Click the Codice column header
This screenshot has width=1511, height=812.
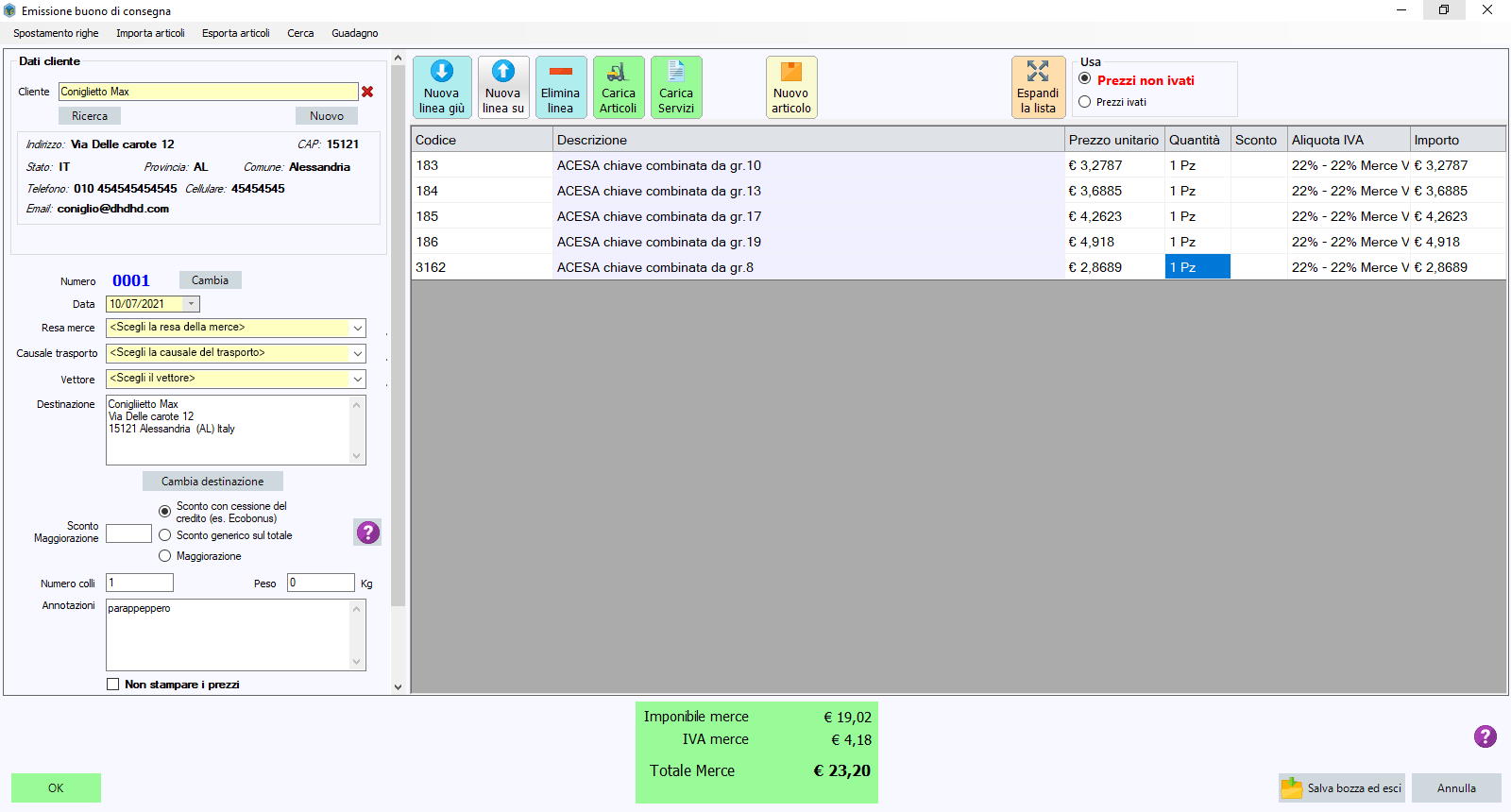(482, 140)
